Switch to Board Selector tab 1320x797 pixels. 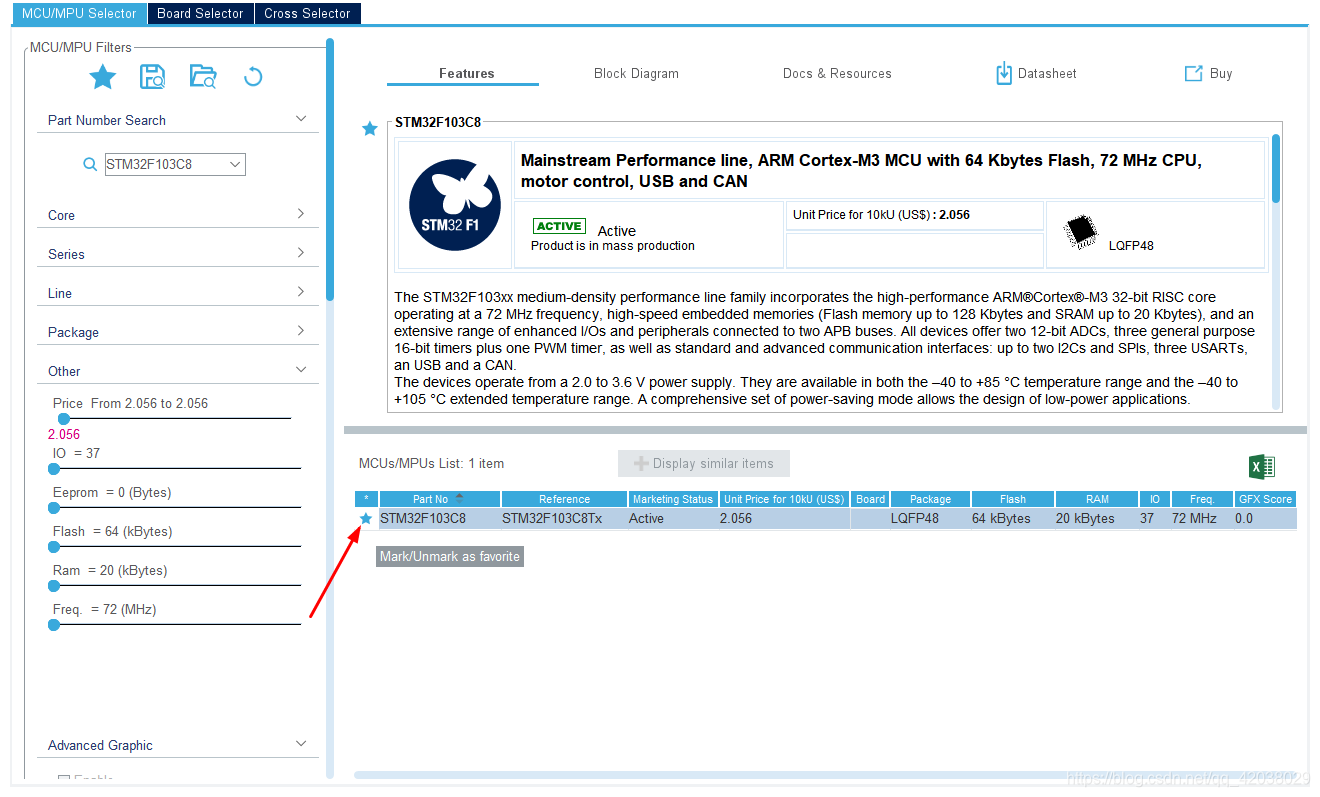[x=200, y=13]
